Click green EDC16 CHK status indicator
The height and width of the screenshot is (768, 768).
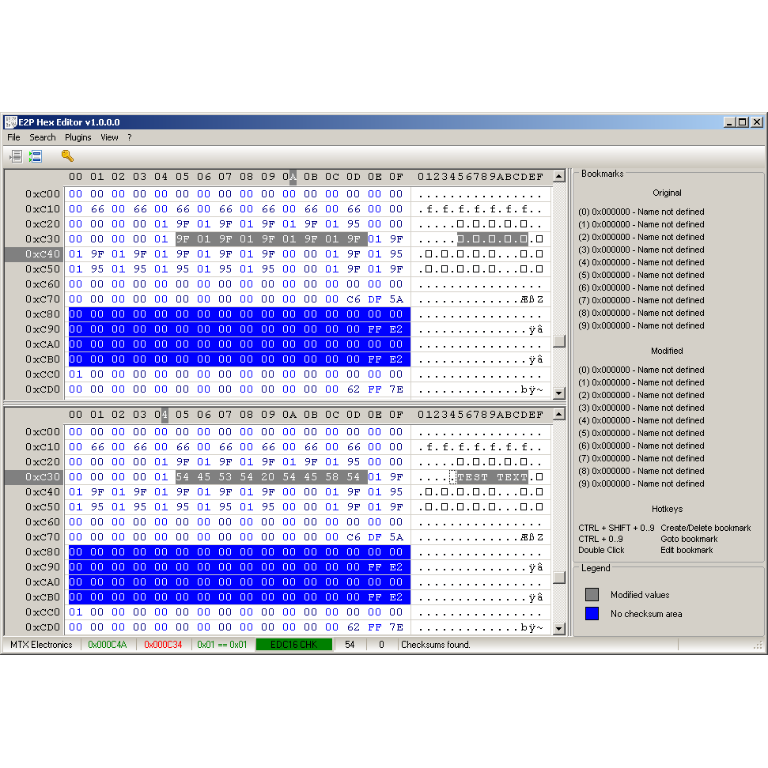coord(294,645)
